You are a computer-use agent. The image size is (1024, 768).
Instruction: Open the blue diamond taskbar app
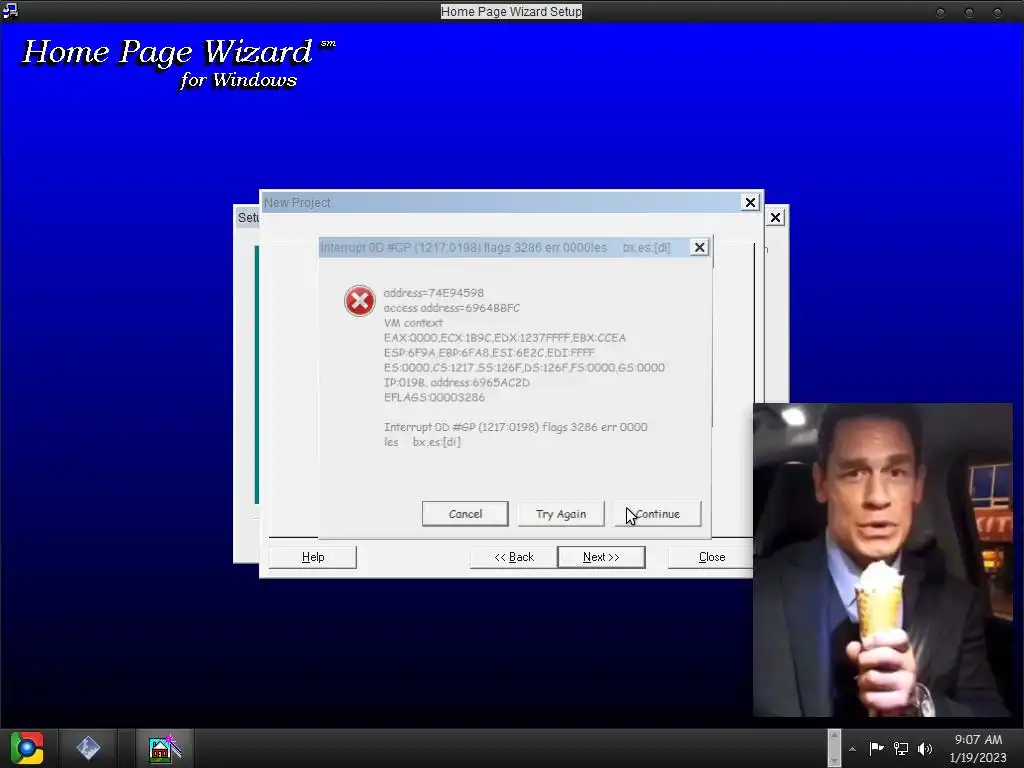point(88,748)
